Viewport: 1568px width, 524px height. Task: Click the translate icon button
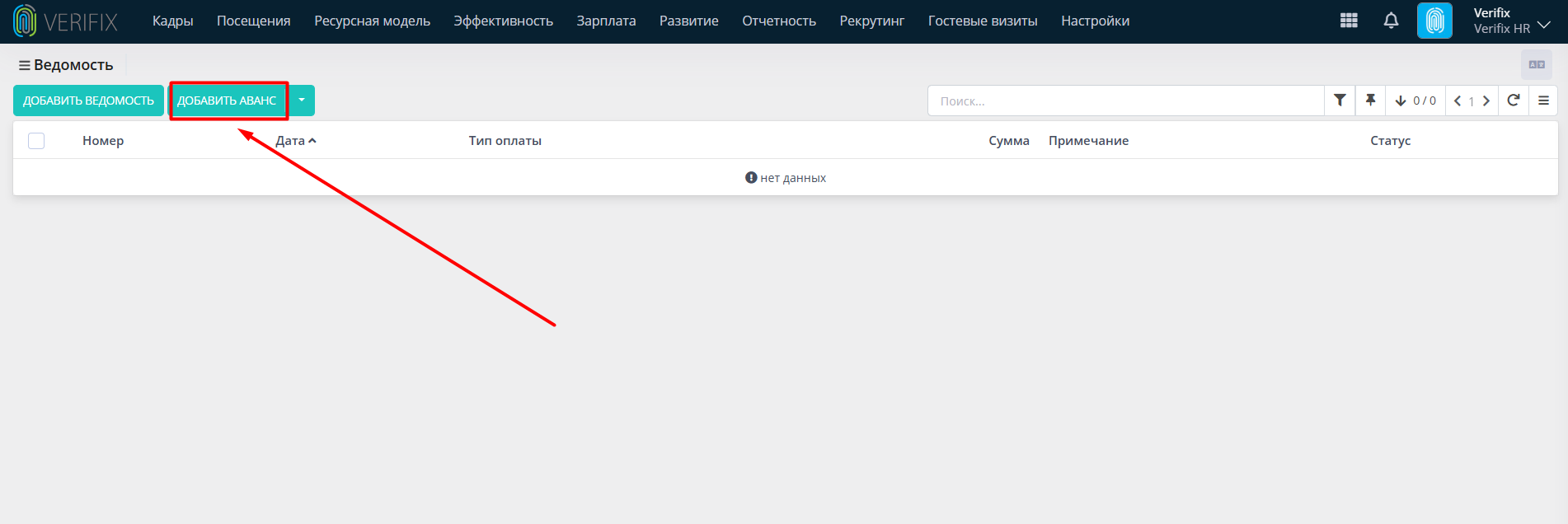[1537, 65]
